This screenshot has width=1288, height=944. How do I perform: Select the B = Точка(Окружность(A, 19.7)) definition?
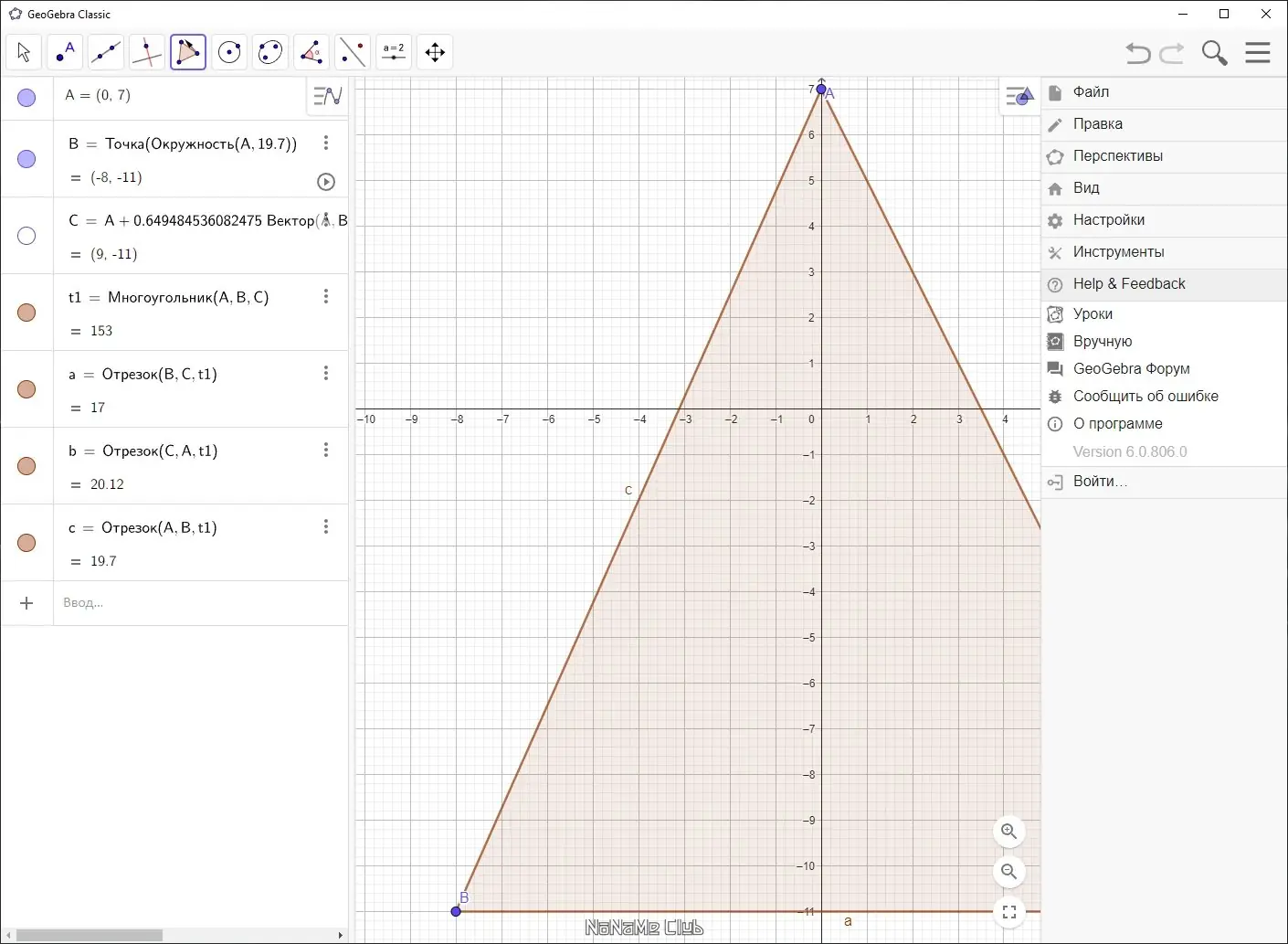[183, 143]
